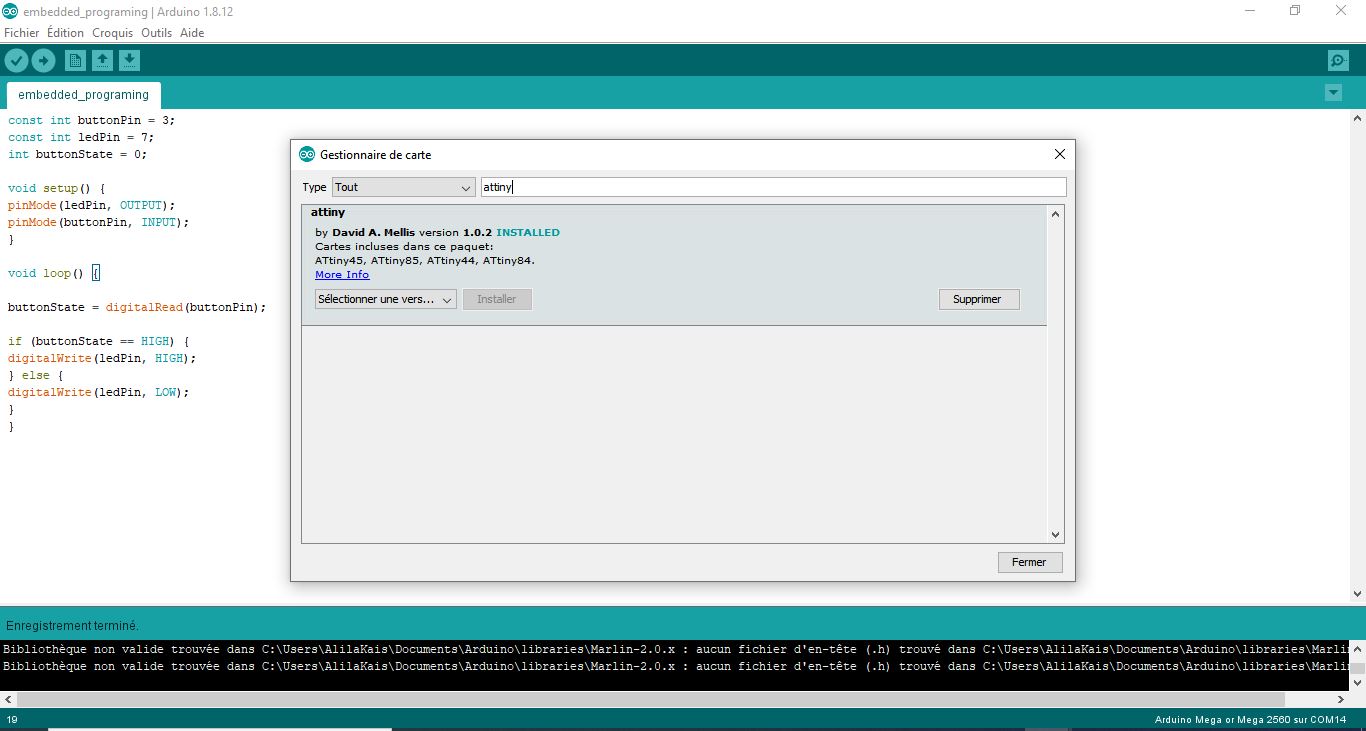Click the pinMode(buttonPin, INPUT) line
This screenshot has width=1366, height=731.
coord(98,222)
